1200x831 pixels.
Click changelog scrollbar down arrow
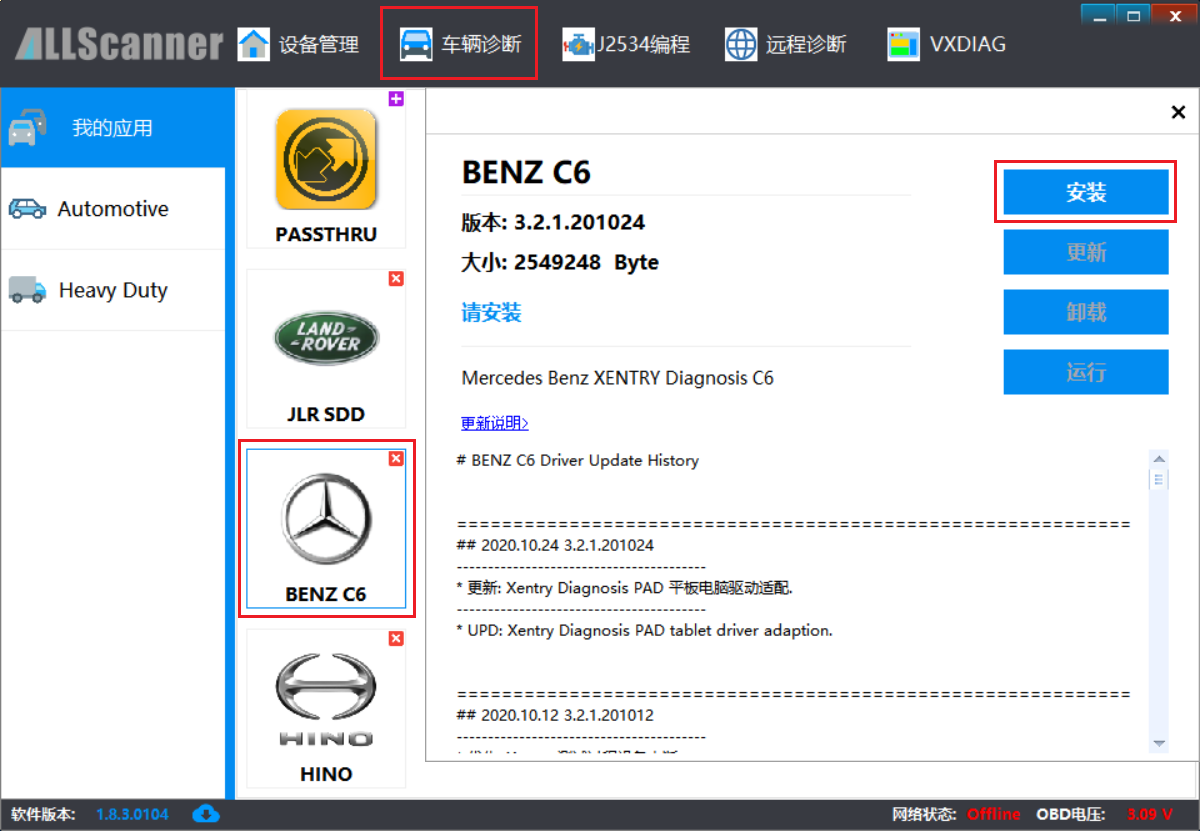coord(1160,743)
